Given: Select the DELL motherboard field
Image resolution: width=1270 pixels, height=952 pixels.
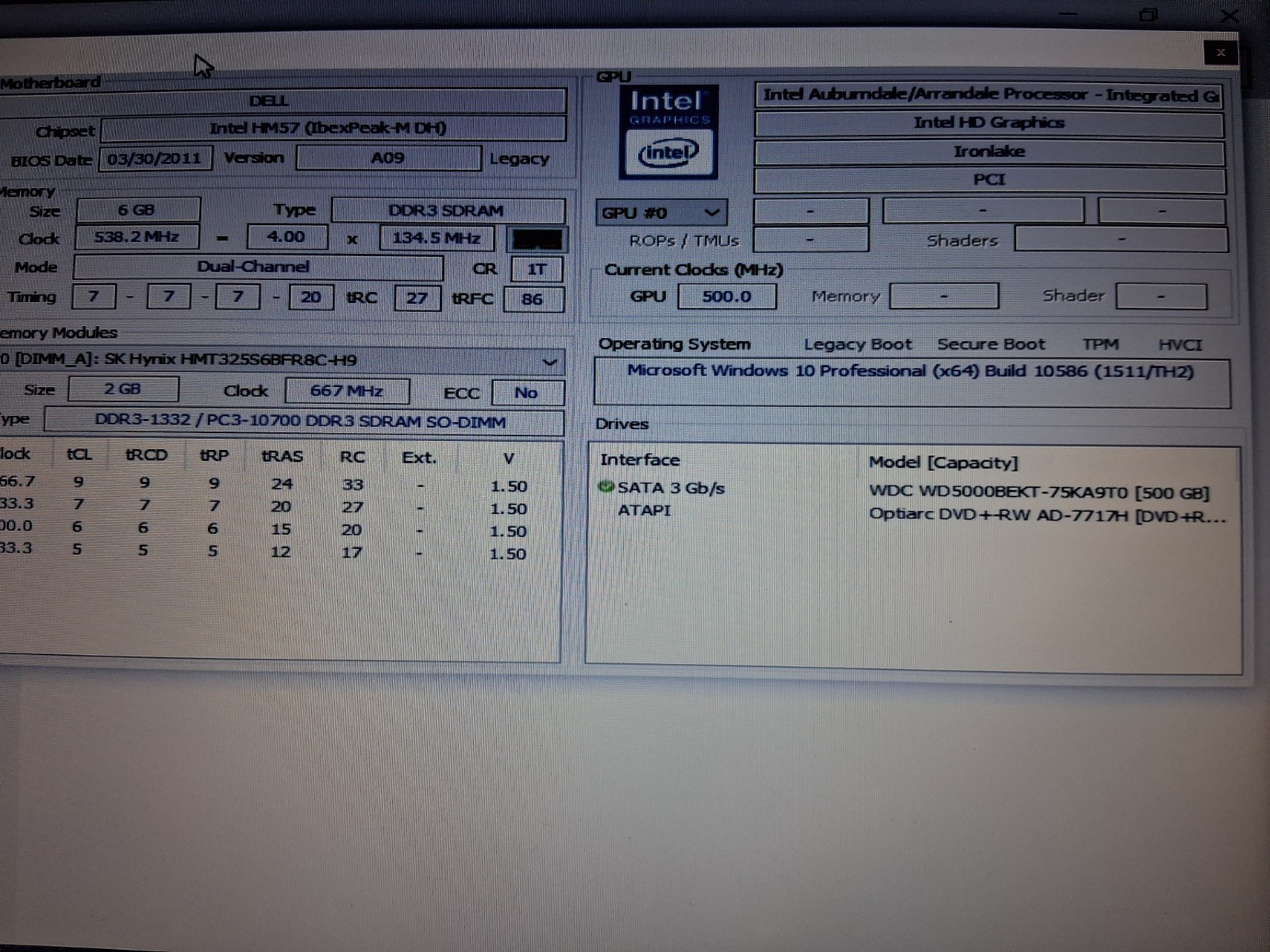Looking at the screenshot, I should coord(283,101).
